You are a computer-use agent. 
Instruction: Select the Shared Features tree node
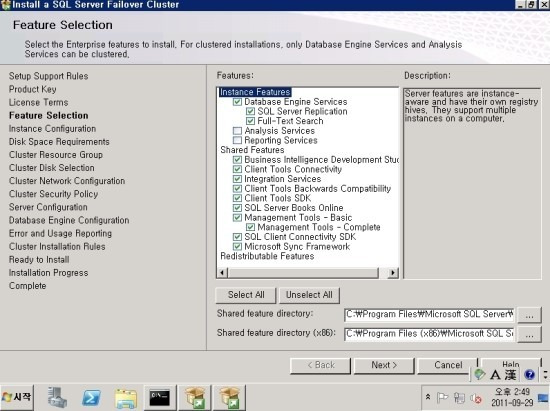coord(252,150)
